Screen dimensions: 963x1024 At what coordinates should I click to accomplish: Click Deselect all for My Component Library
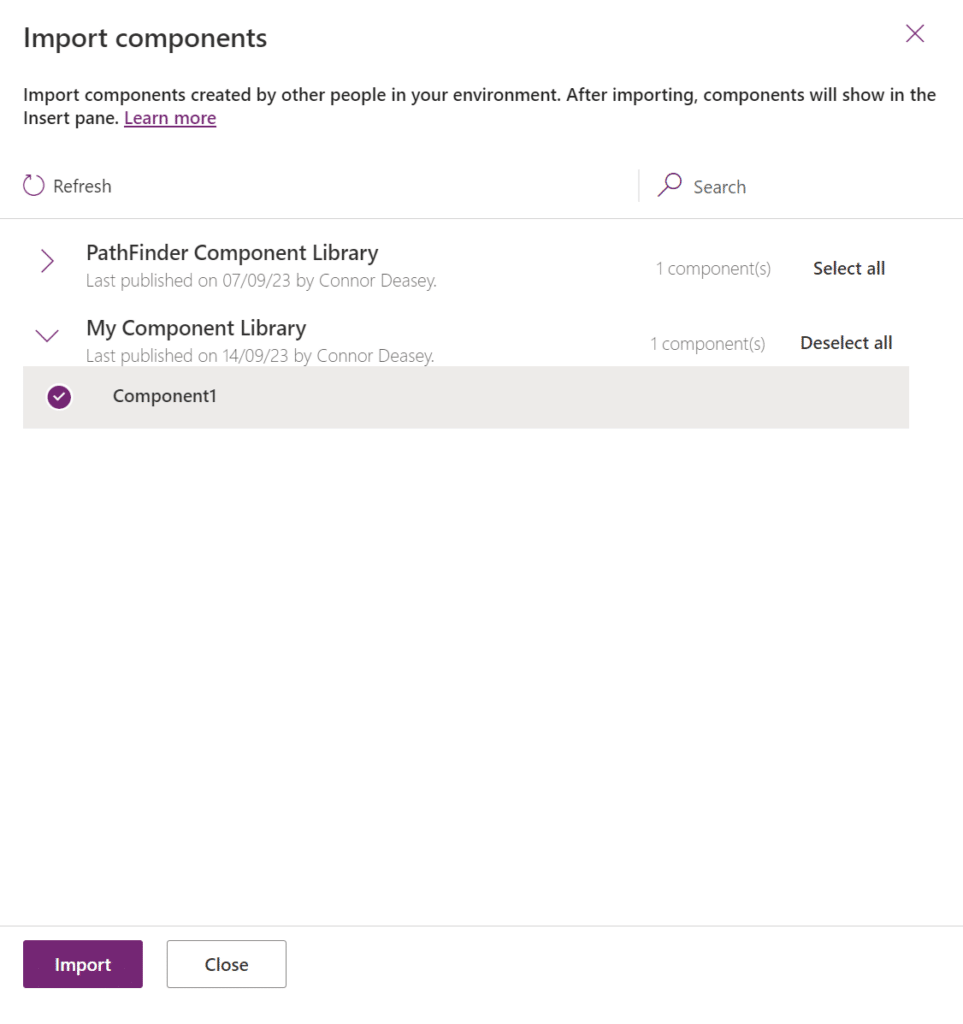pyautogui.click(x=845, y=342)
